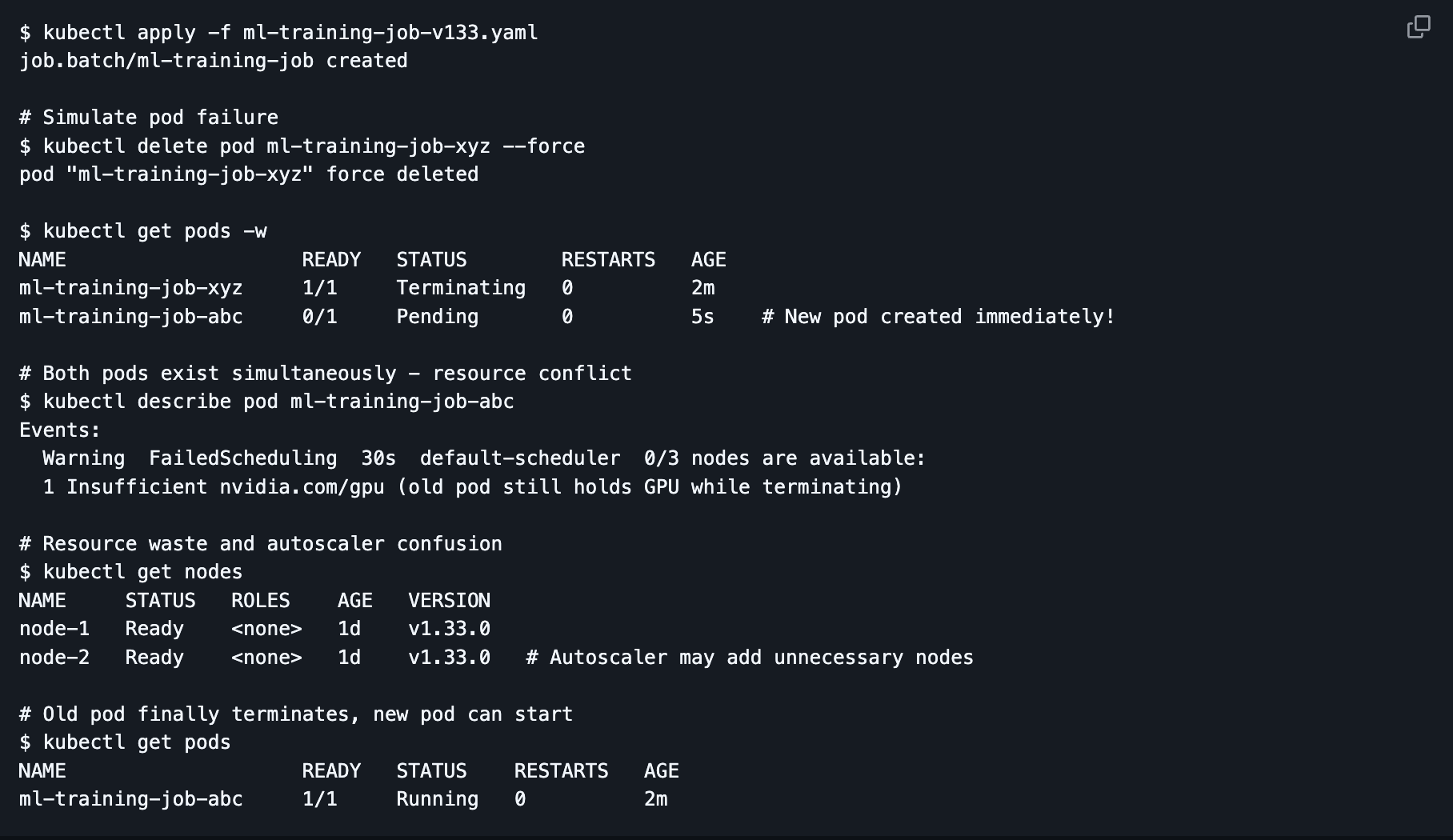Click '# Old pod finally terminates' comment
Viewport: 1453px width, 840px height.
pyautogui.click(x=296, y=714)
